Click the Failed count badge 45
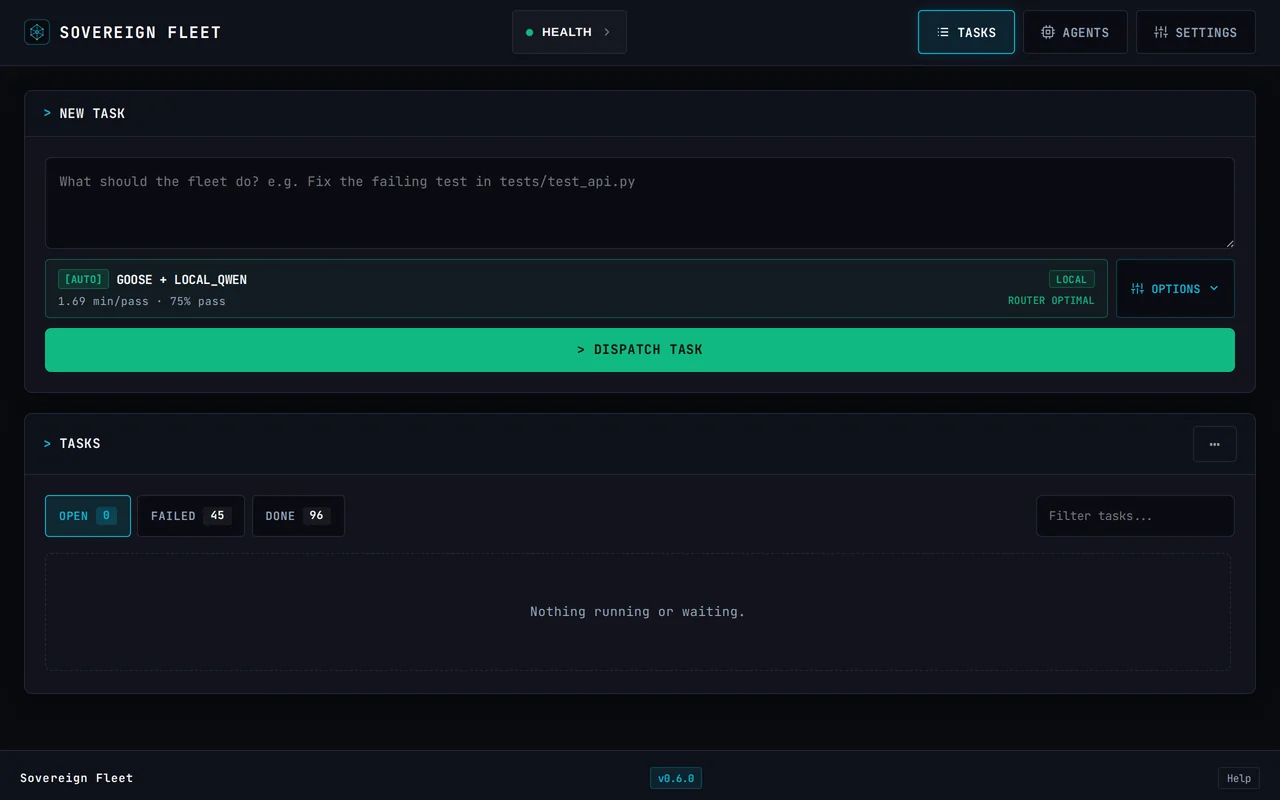 tap(217, 516)
